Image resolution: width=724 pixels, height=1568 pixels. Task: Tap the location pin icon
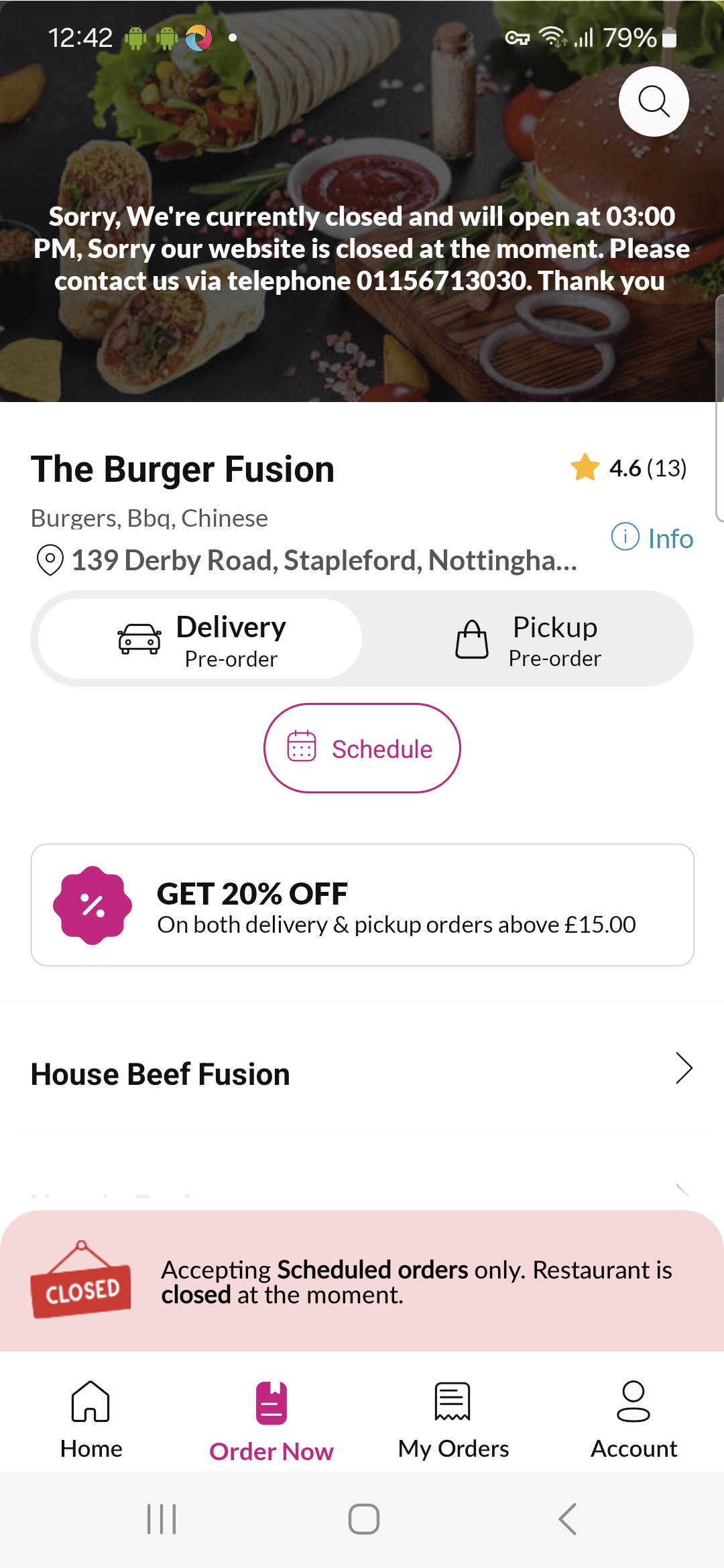pyautogui.click(x=50, y=560)
